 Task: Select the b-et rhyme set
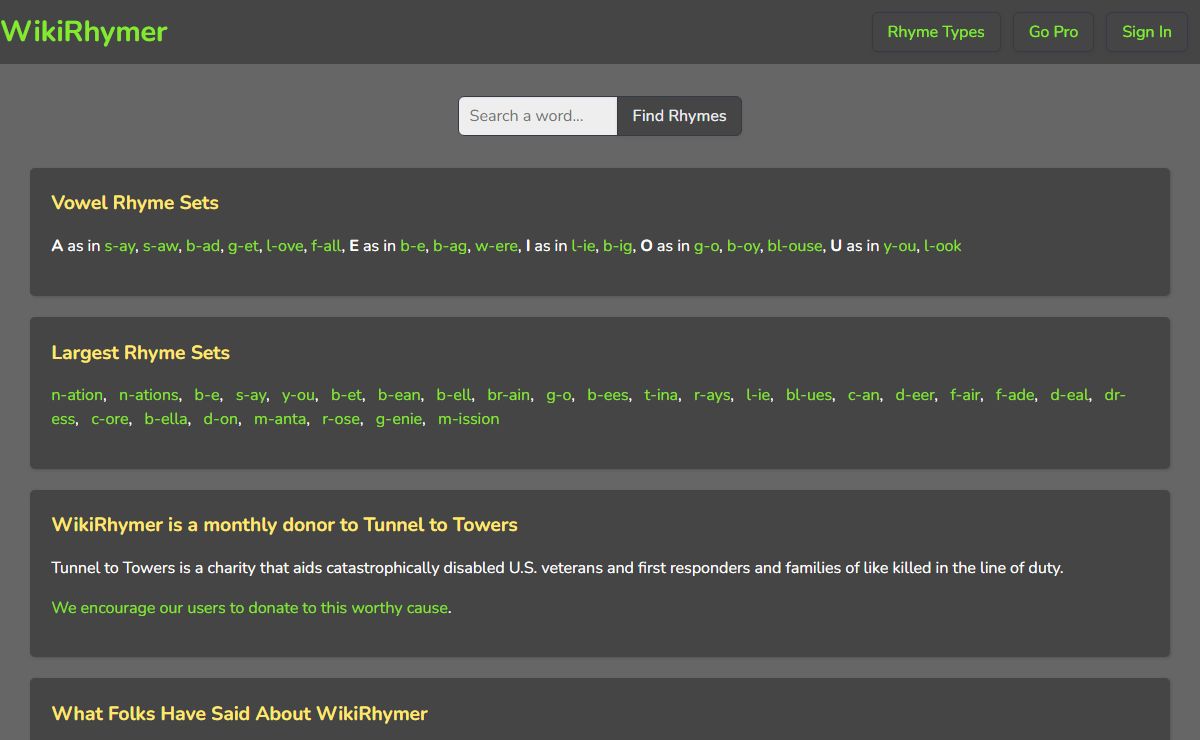click(x=346, y=395)
